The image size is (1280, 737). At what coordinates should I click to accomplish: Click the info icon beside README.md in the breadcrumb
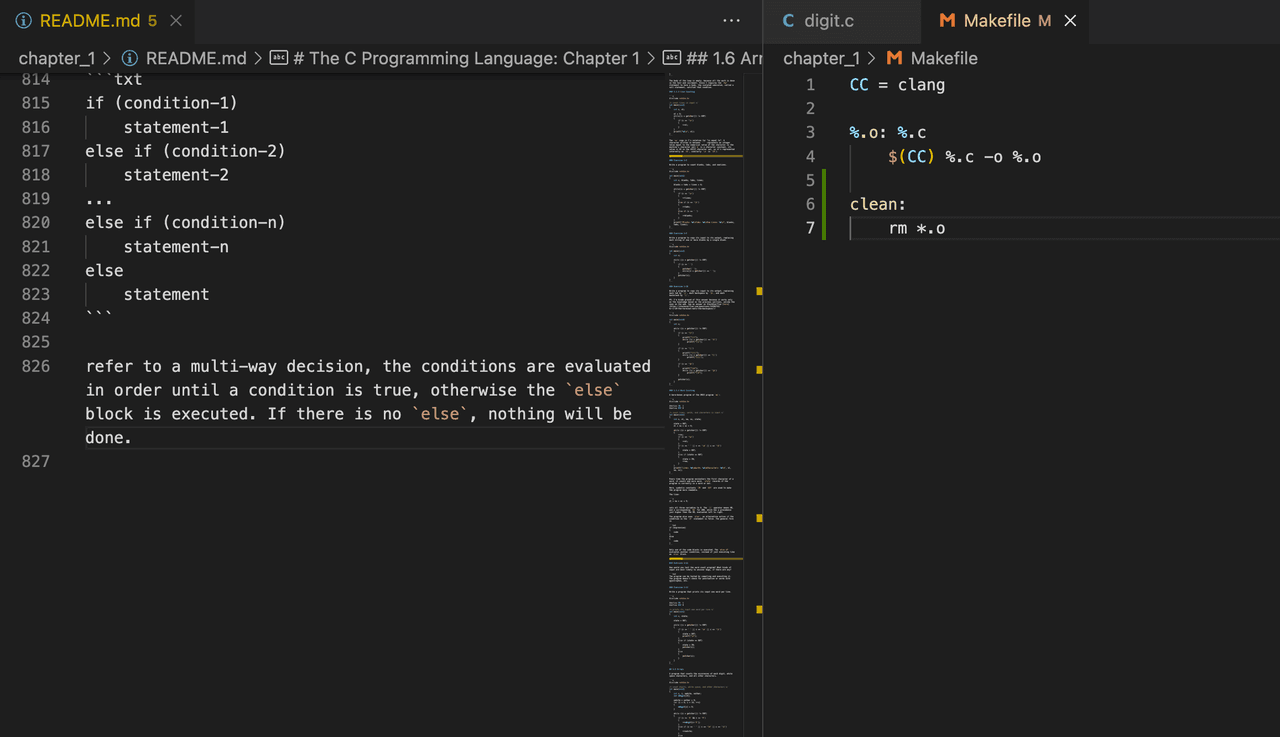point(129,58)
